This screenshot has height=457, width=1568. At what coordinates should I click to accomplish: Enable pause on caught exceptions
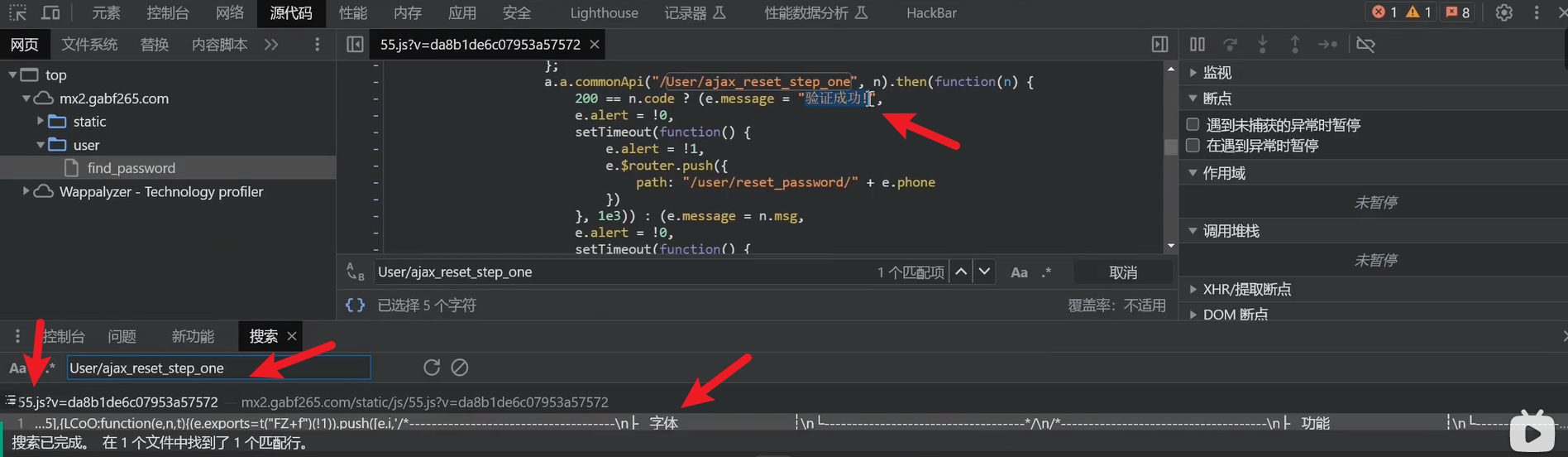(1193, 146)
